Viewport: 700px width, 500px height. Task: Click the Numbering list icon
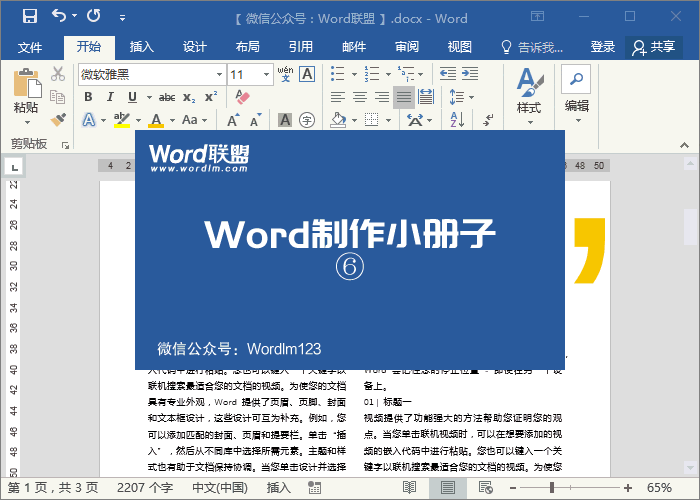371,74
